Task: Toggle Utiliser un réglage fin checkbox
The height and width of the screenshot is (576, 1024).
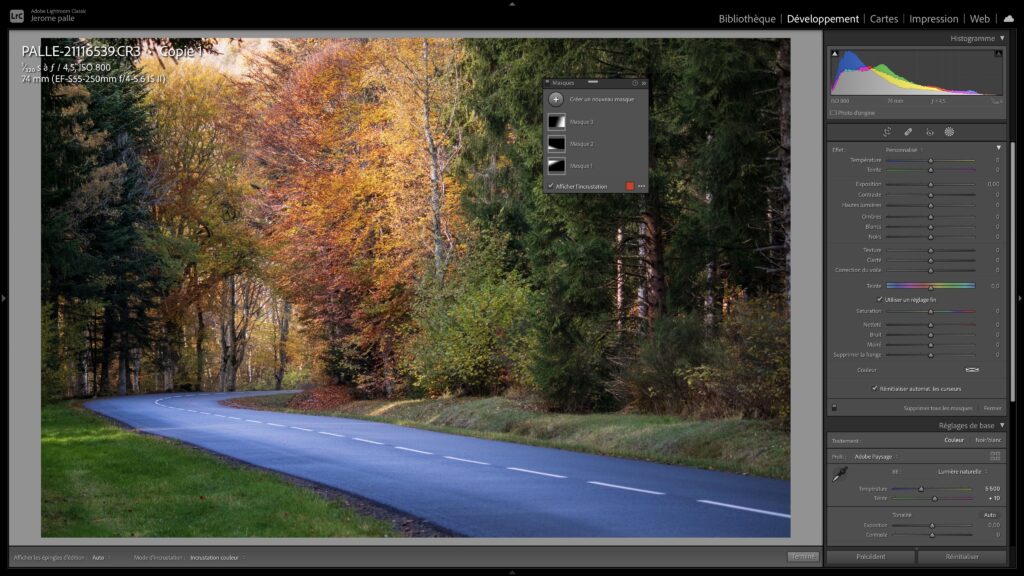Action: pyautogui.click(x=880, y=299)
